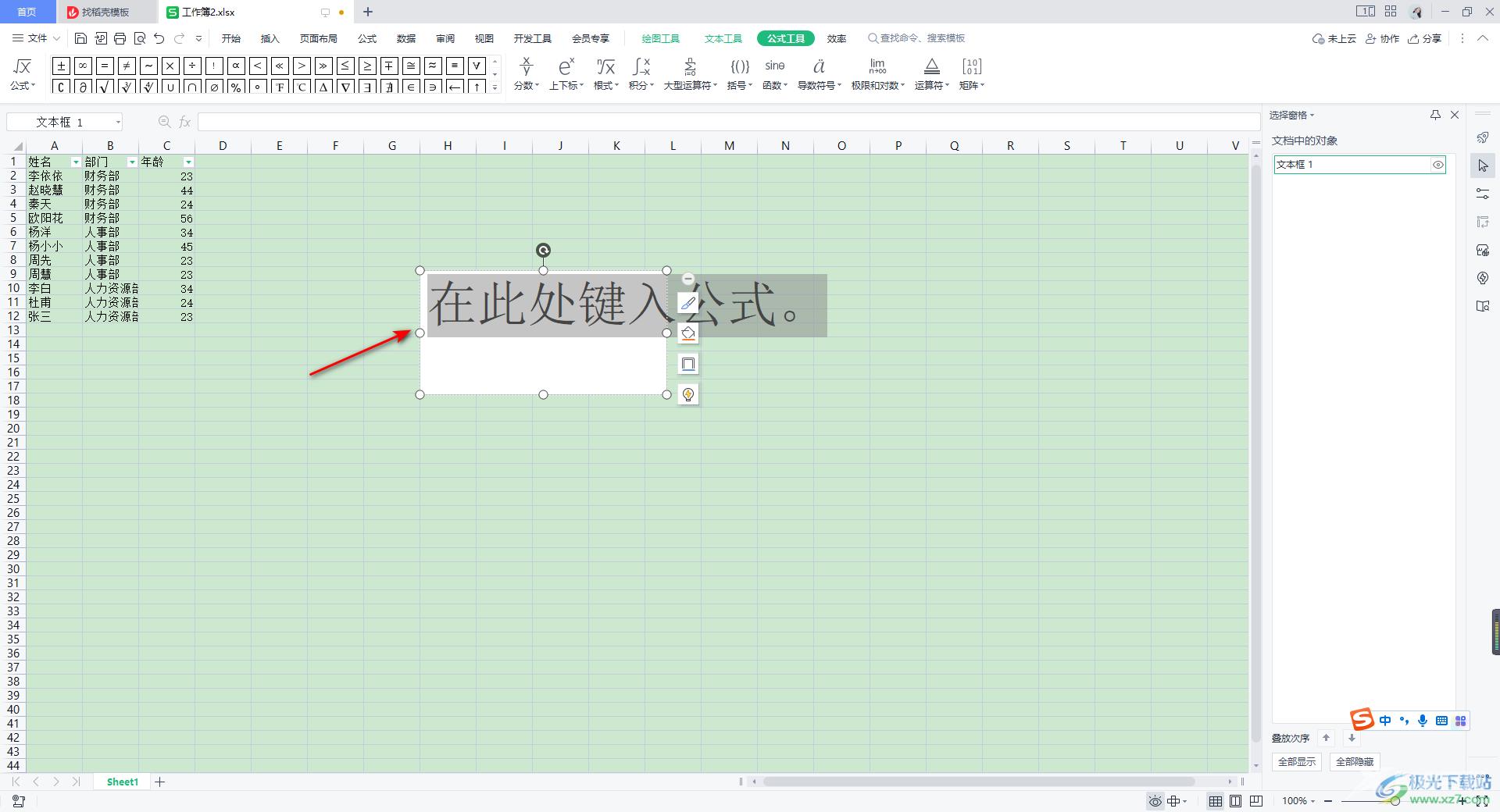This screenshot has height=812, width=1500.
Task: Switch to the 文本工具 tab
Action: [x=723, y=38]
